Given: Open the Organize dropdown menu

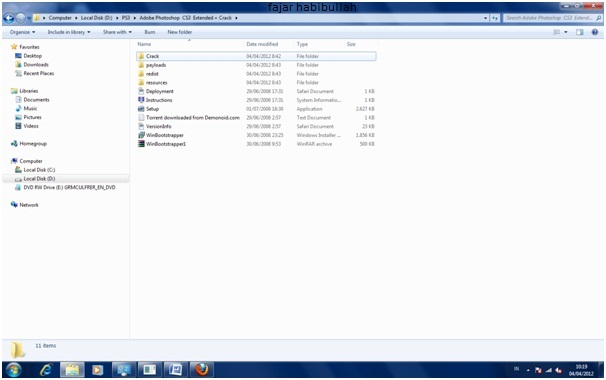Looking at the screenshot, I should pos(22,32).
